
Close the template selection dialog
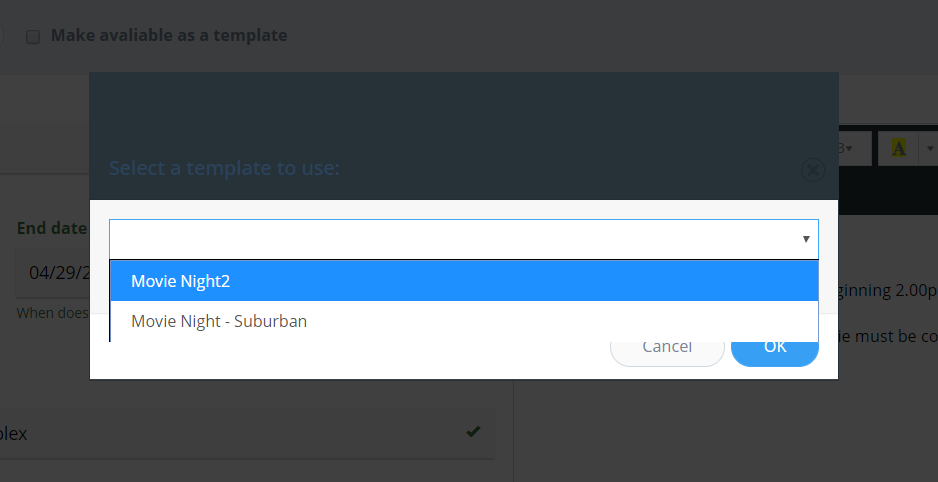[x=812, y=170]
